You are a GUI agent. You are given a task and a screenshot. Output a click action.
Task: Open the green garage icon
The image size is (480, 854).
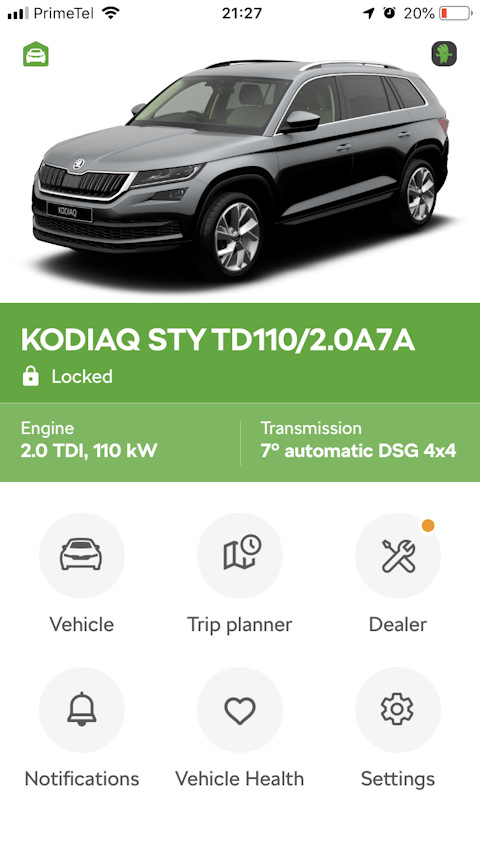tap(36, 54)
